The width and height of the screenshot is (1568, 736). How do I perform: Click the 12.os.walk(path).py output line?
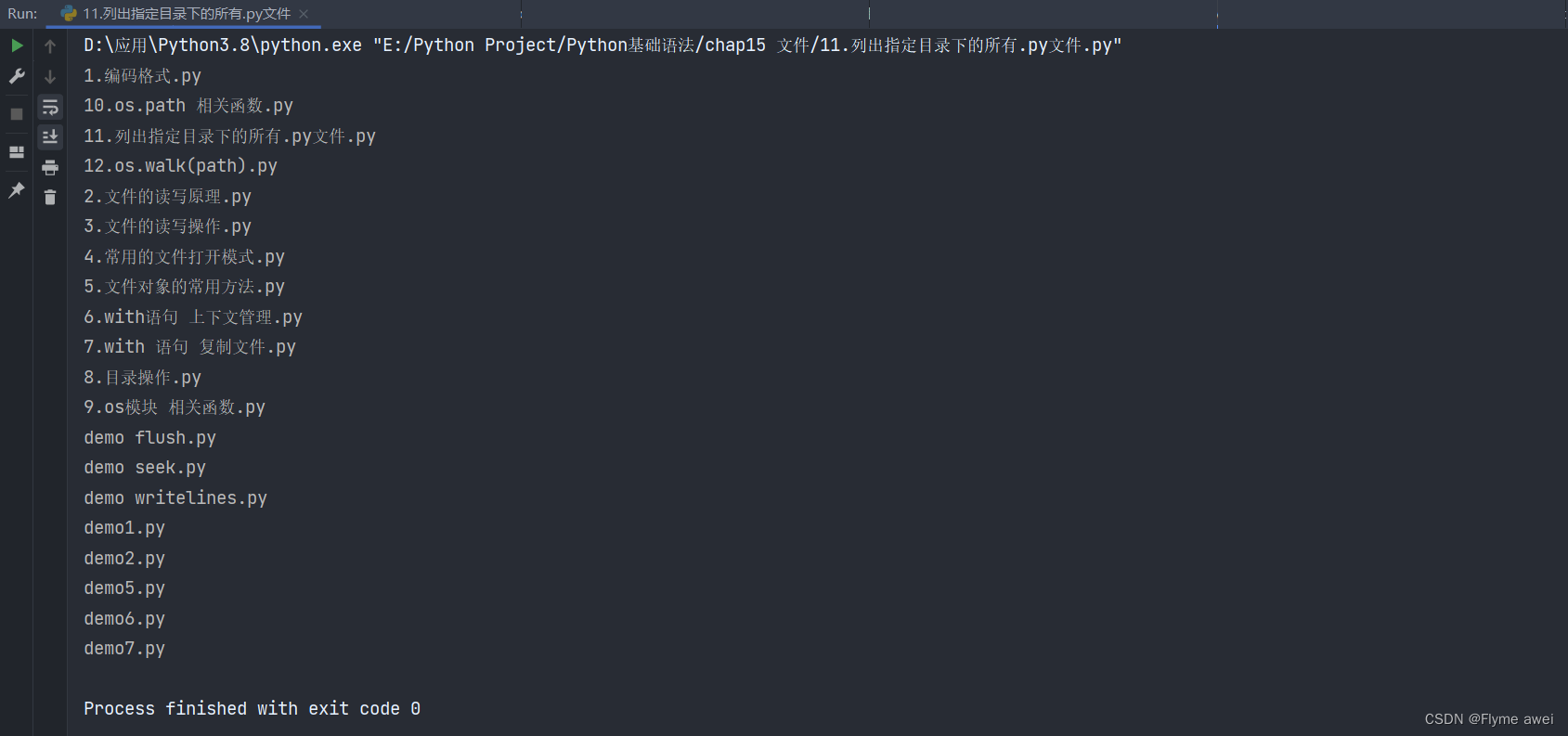[180, 166]
